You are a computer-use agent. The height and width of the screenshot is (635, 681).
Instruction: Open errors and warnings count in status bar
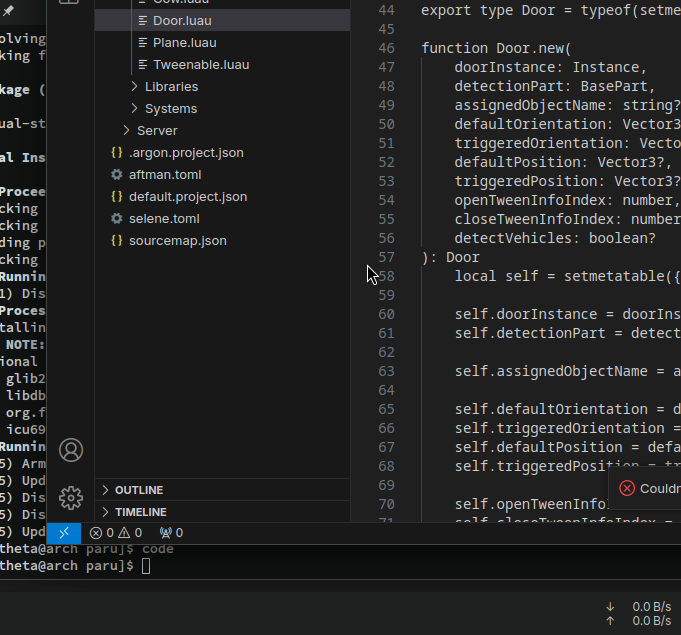(116, 533)
